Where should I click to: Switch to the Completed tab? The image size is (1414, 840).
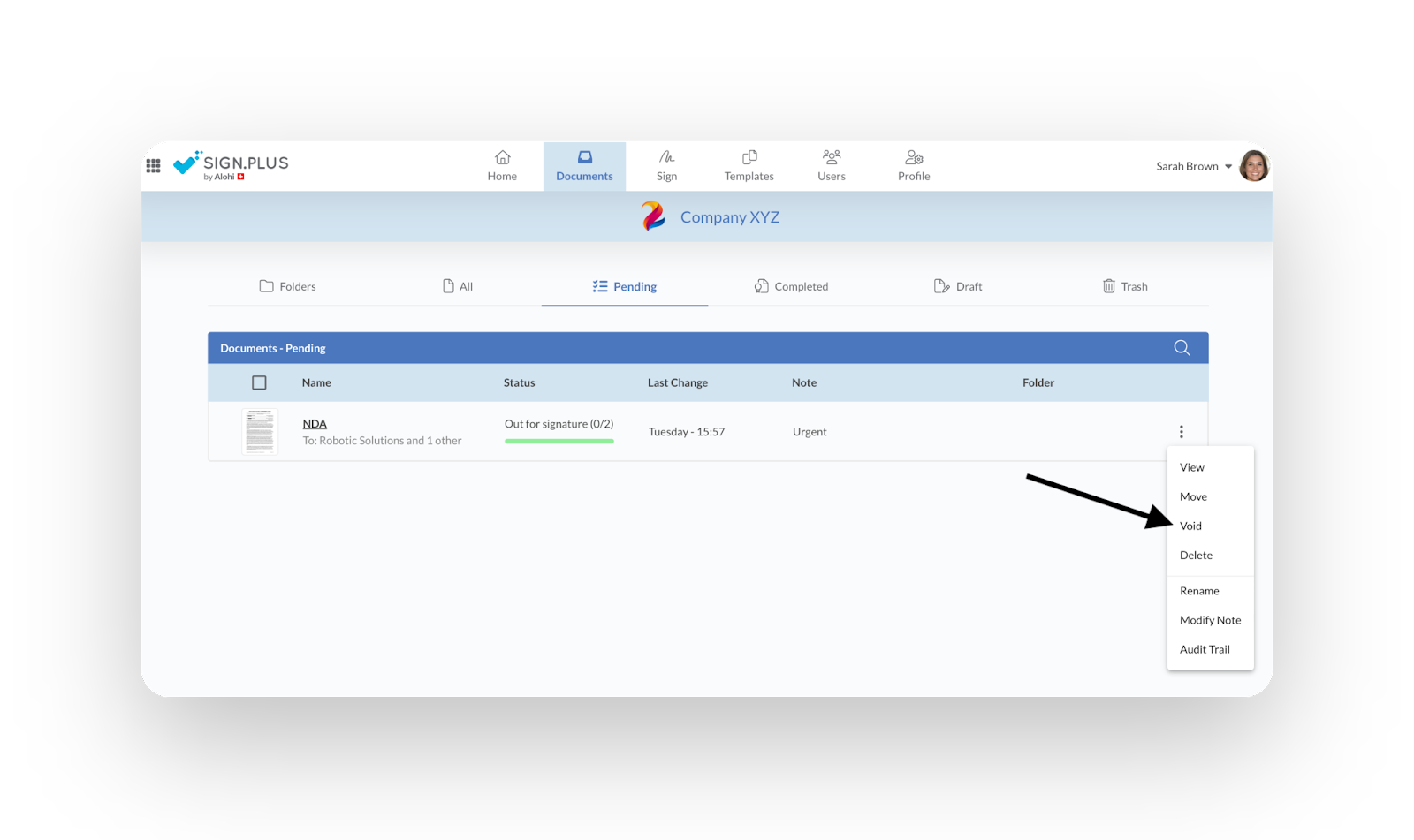point(792,286)
